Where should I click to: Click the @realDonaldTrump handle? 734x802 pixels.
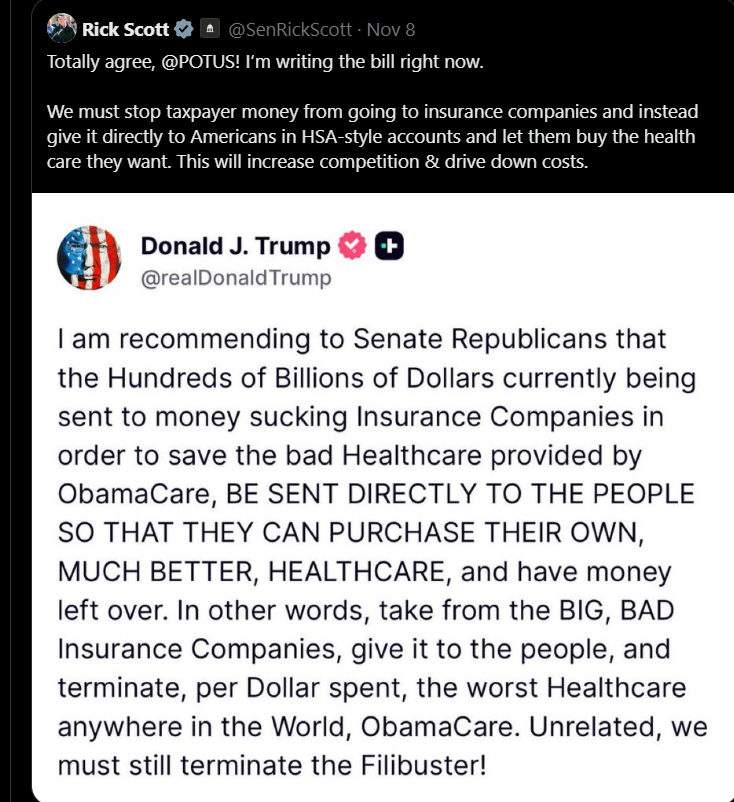pyautogui.click(x=235, y=277)
